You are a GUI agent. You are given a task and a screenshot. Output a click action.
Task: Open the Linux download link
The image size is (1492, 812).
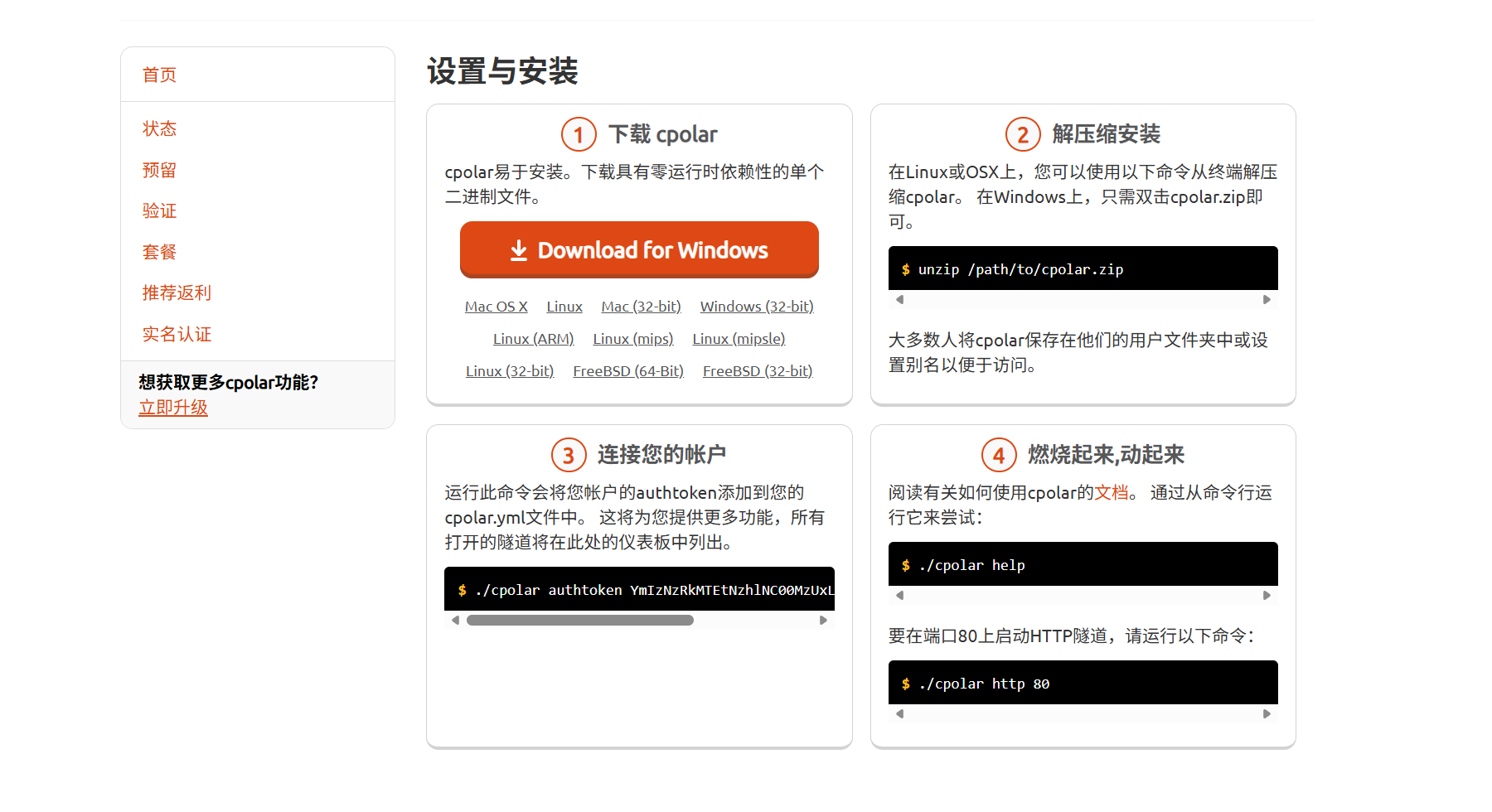coord(564,307)
